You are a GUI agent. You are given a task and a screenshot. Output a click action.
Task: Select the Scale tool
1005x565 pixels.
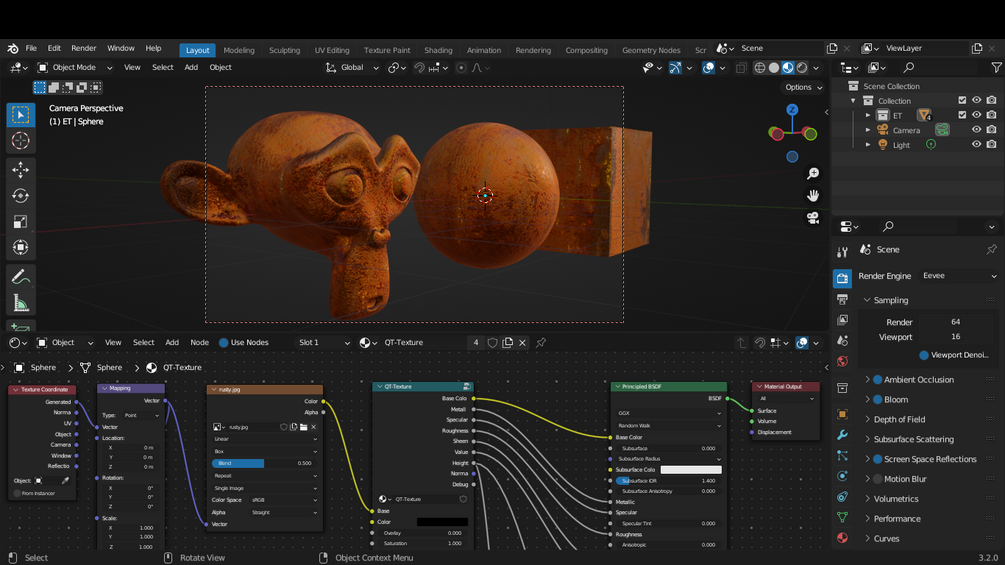tap(20, 222)
